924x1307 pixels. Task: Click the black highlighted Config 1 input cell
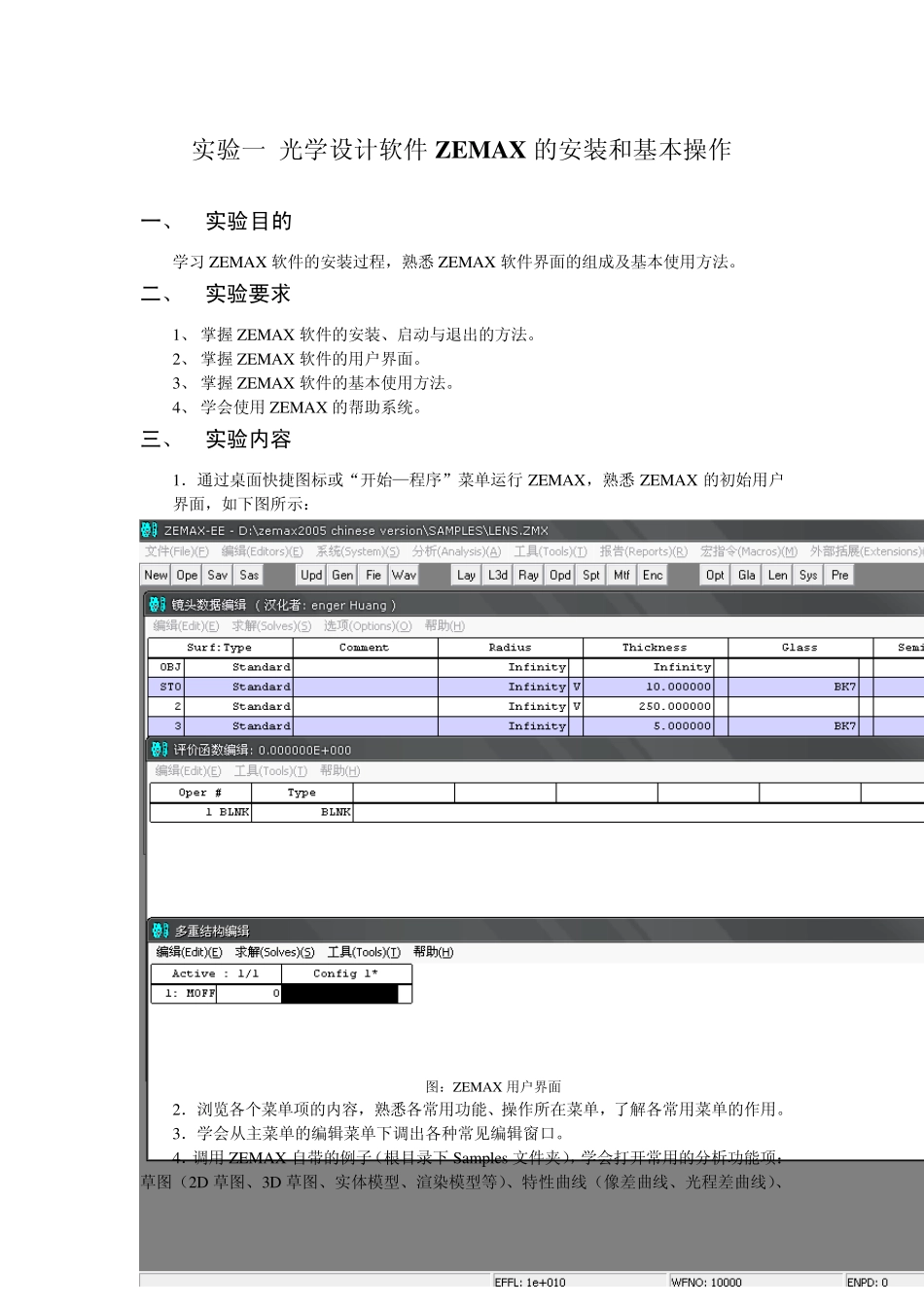[x=340, y=994]
